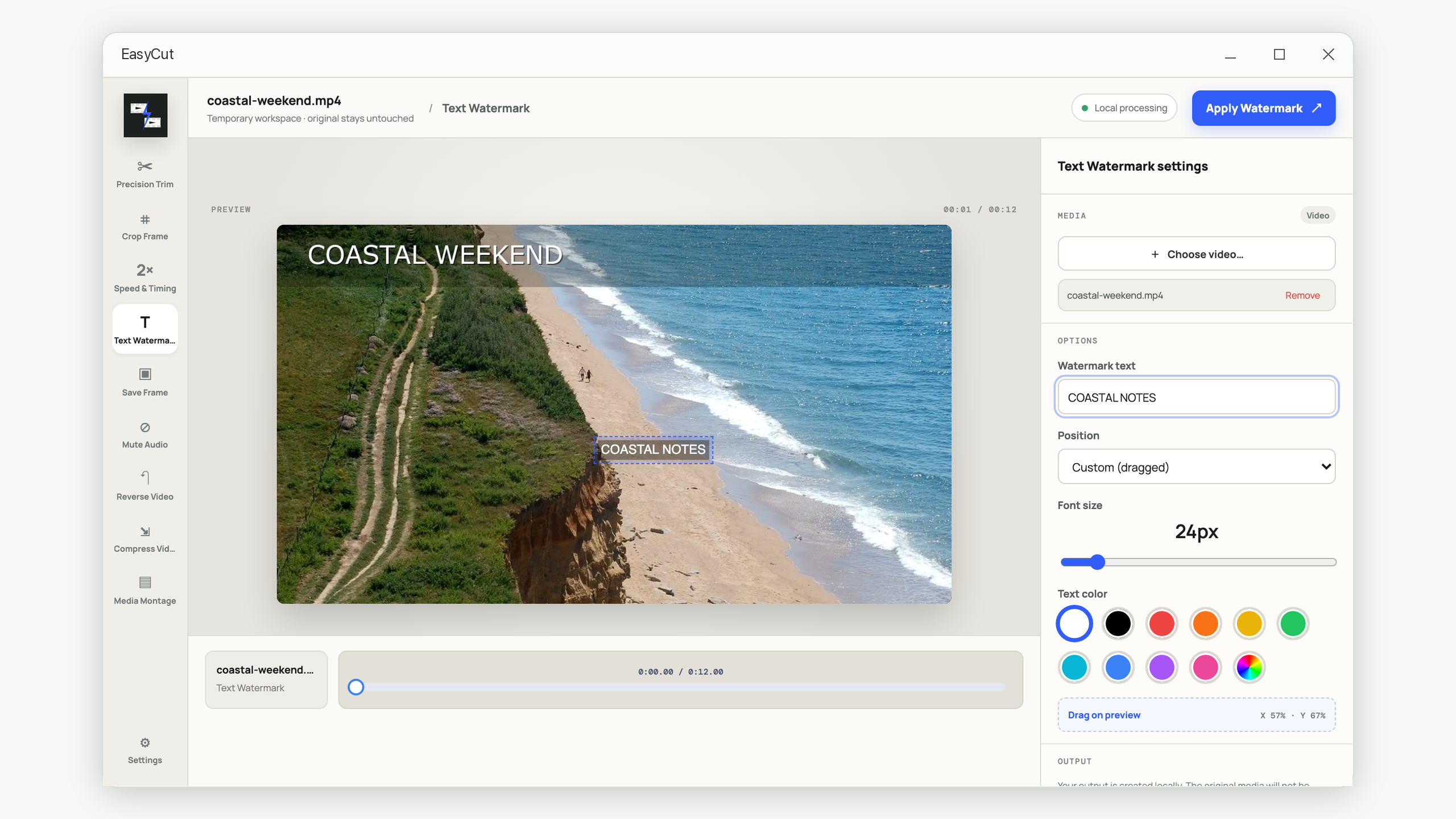Close the EasyCut window
1456x819 pixels.
pyautogui.click(x=1328, y=55)
